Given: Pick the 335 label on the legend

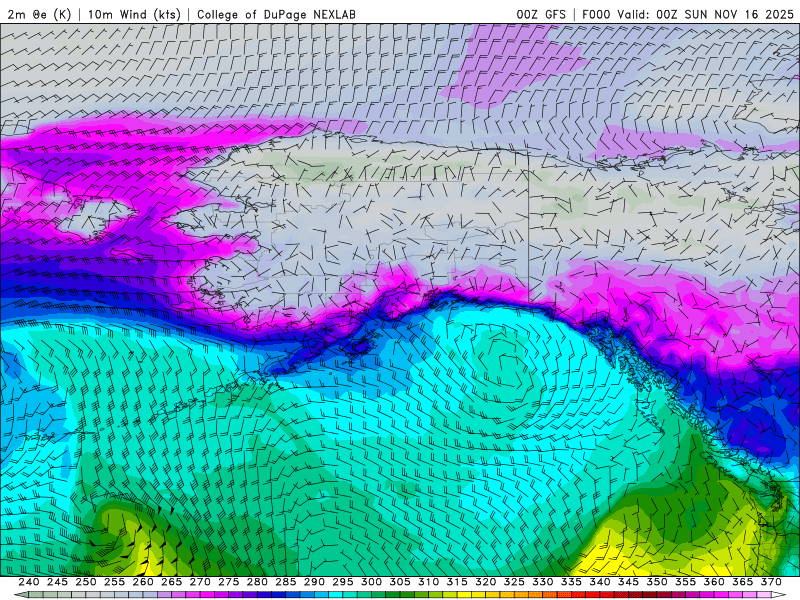Looking at the screenshot, I should click(571, 582).
